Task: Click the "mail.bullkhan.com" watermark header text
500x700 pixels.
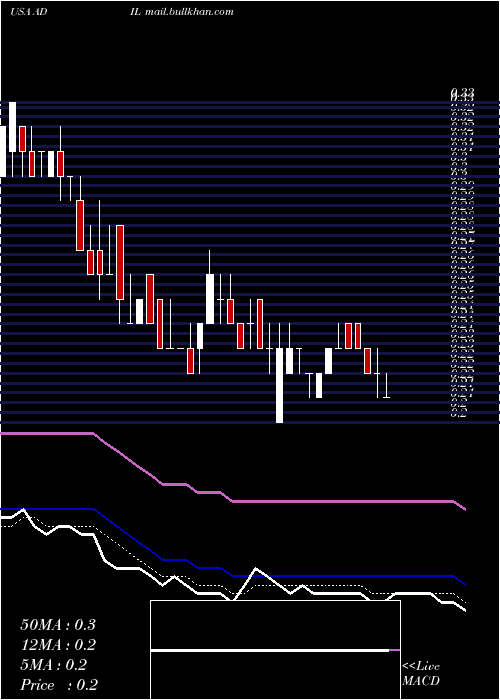Action: tap(189, 12)
